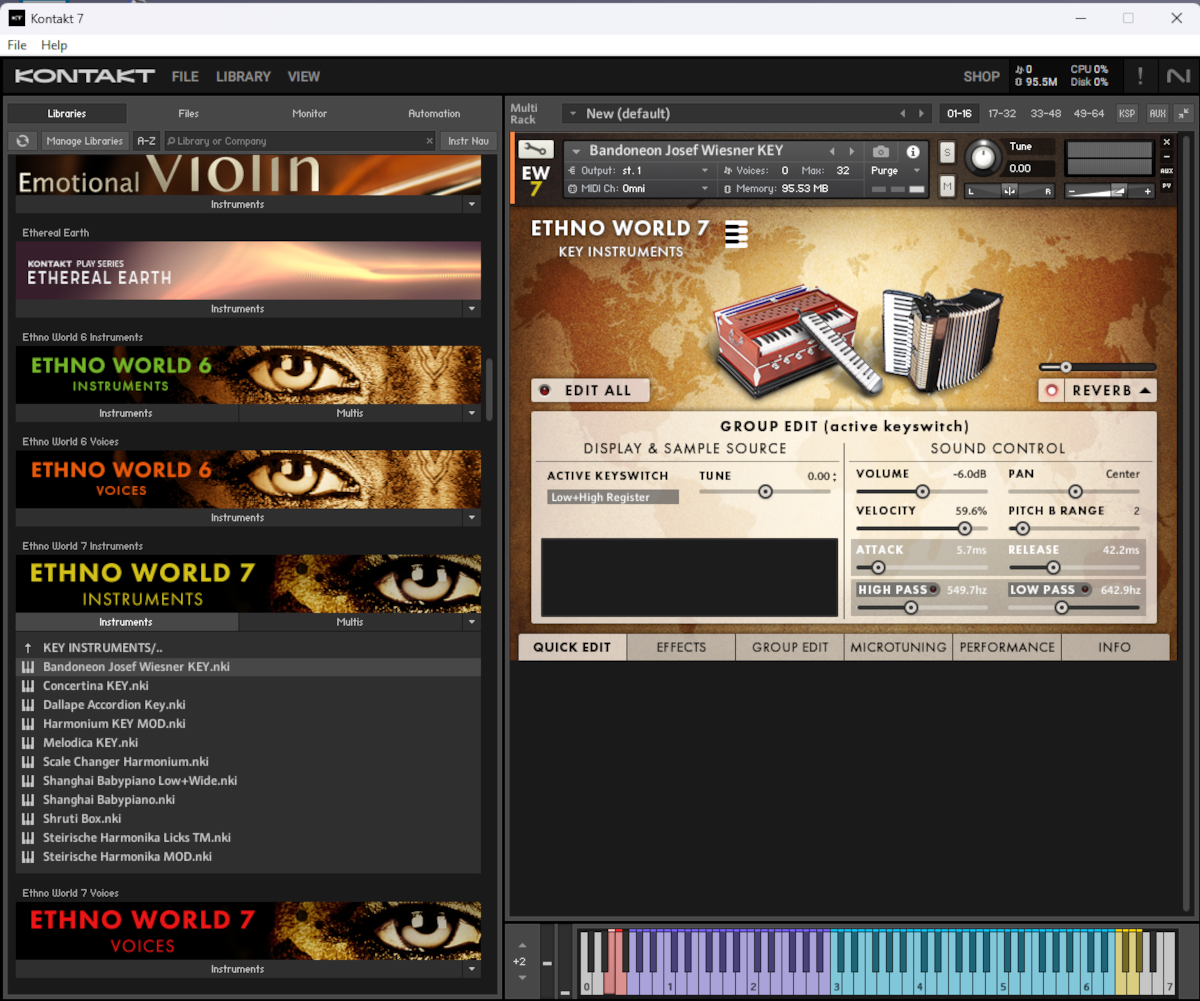Screen dimensions: 1200x1001
Task: Switch to the PERFORMANCE tab
Action: 1007,647
